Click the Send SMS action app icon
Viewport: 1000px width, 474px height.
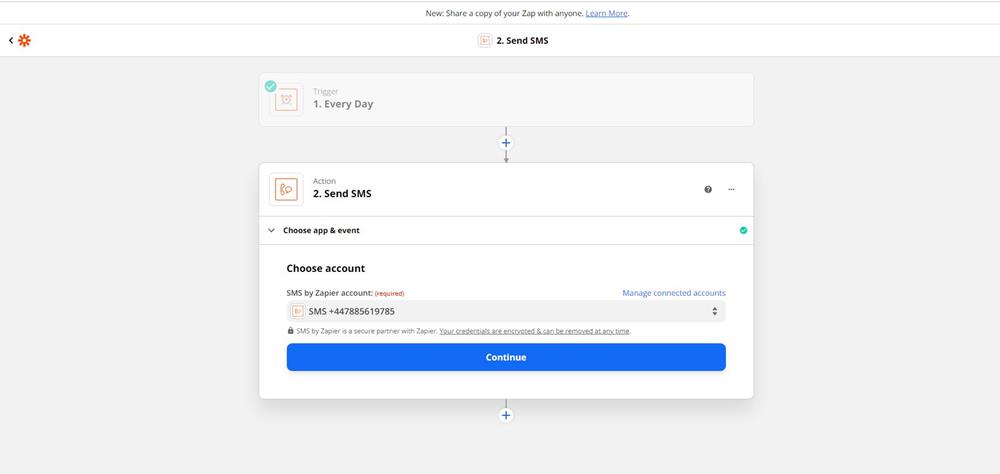pos(286,189)
